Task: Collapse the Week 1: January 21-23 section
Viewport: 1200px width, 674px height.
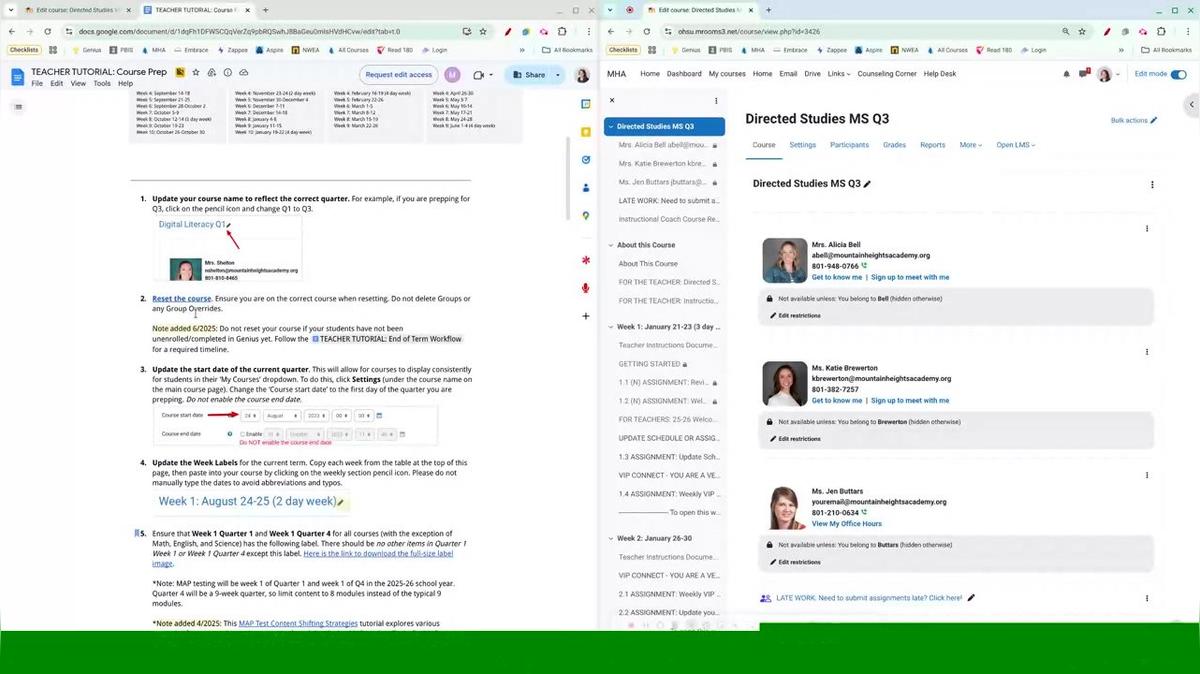Action: pyautogui.click(x=611, y=327)
